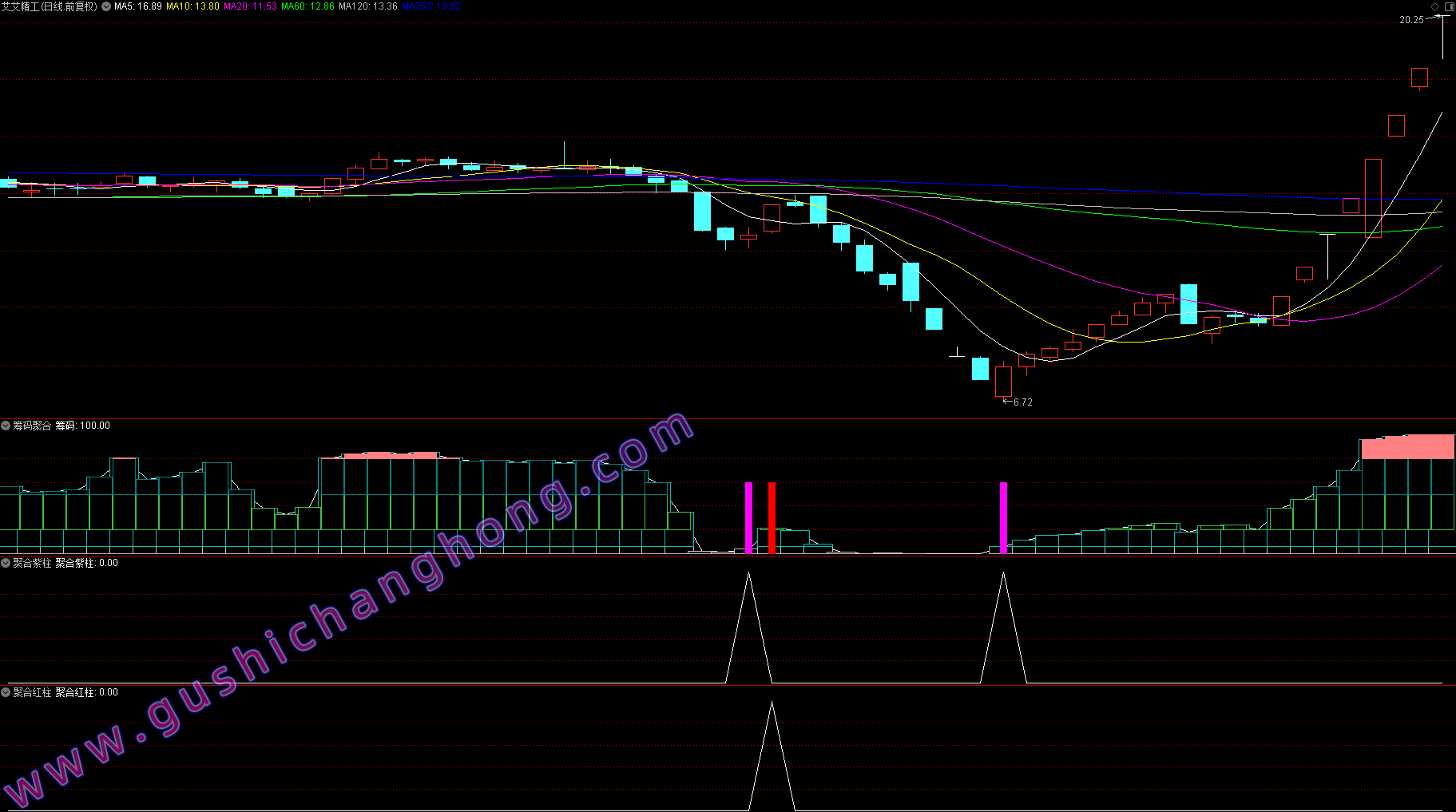Click the 20.25 high price marker
Viewport: 1456px width, 812px height.
pyautogui.click(x=1411, y=20)
